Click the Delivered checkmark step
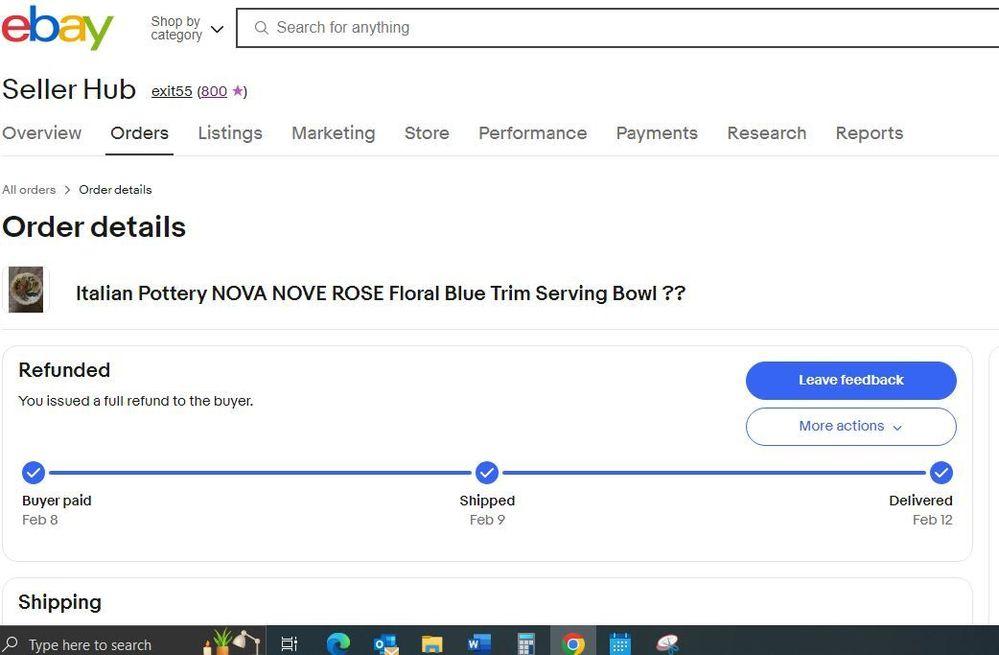 point(941,473)
